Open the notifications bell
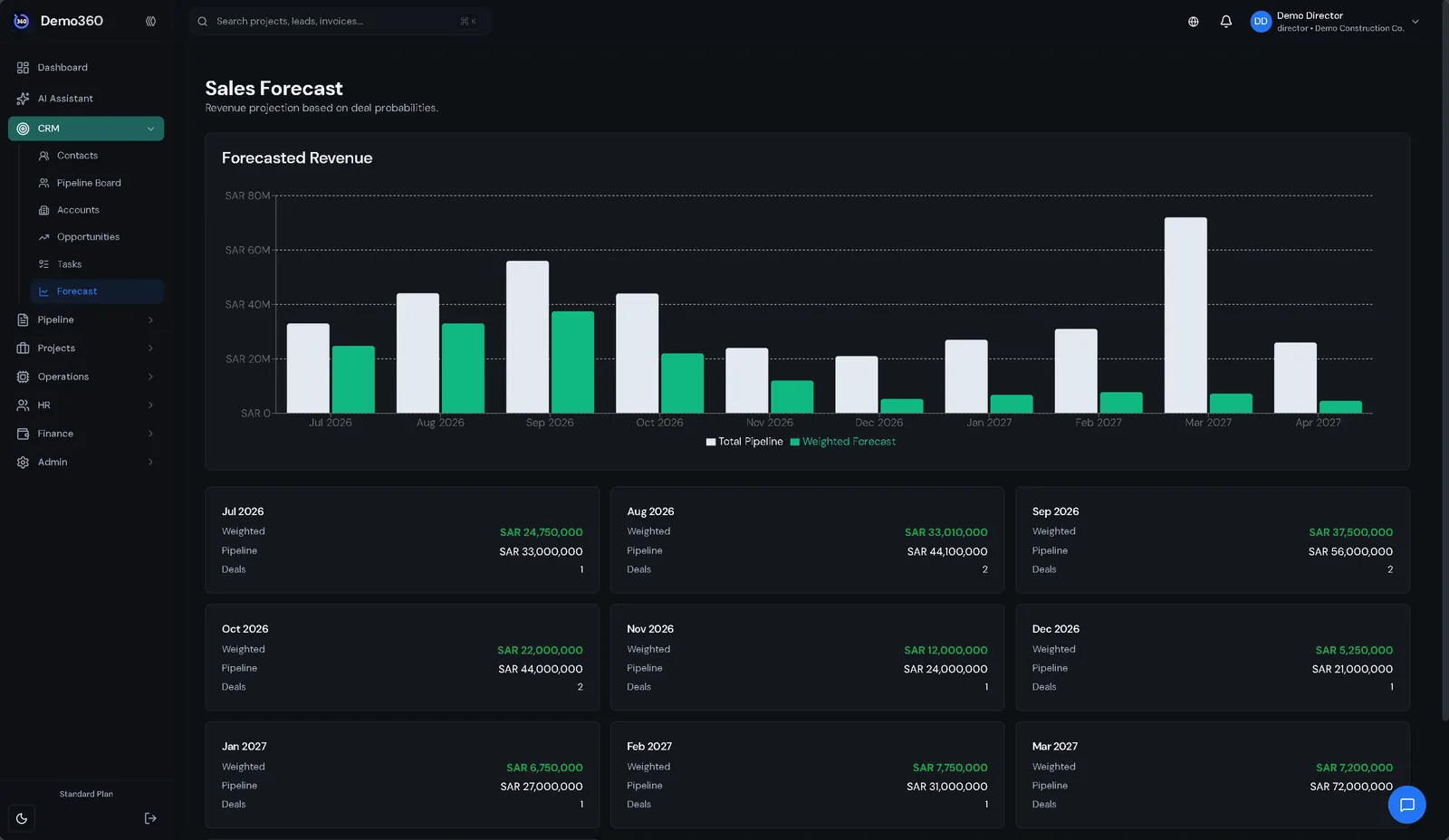 (1226, 22)
